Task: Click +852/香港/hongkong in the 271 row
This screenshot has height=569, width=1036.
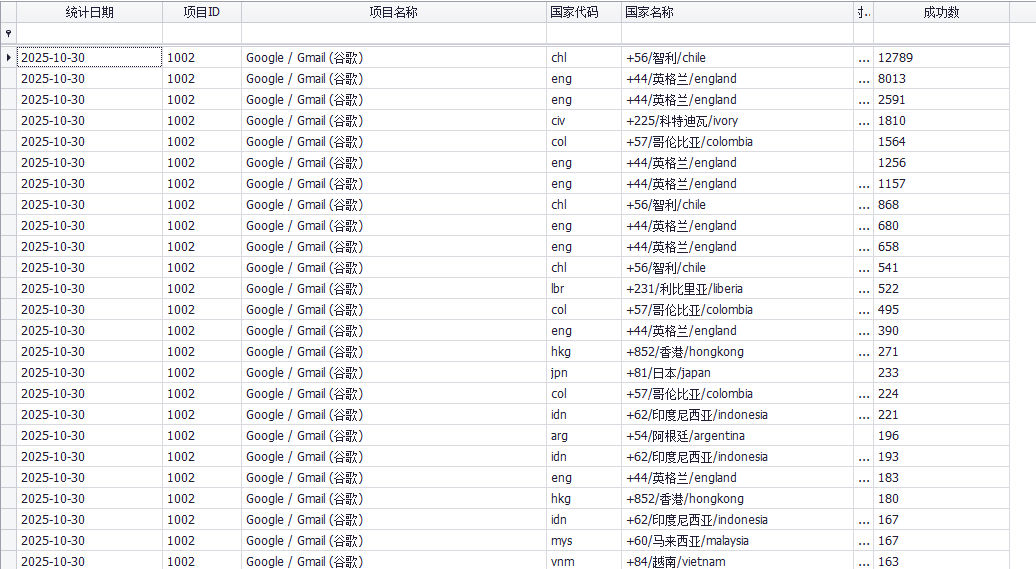Action: tap(737, 352)
